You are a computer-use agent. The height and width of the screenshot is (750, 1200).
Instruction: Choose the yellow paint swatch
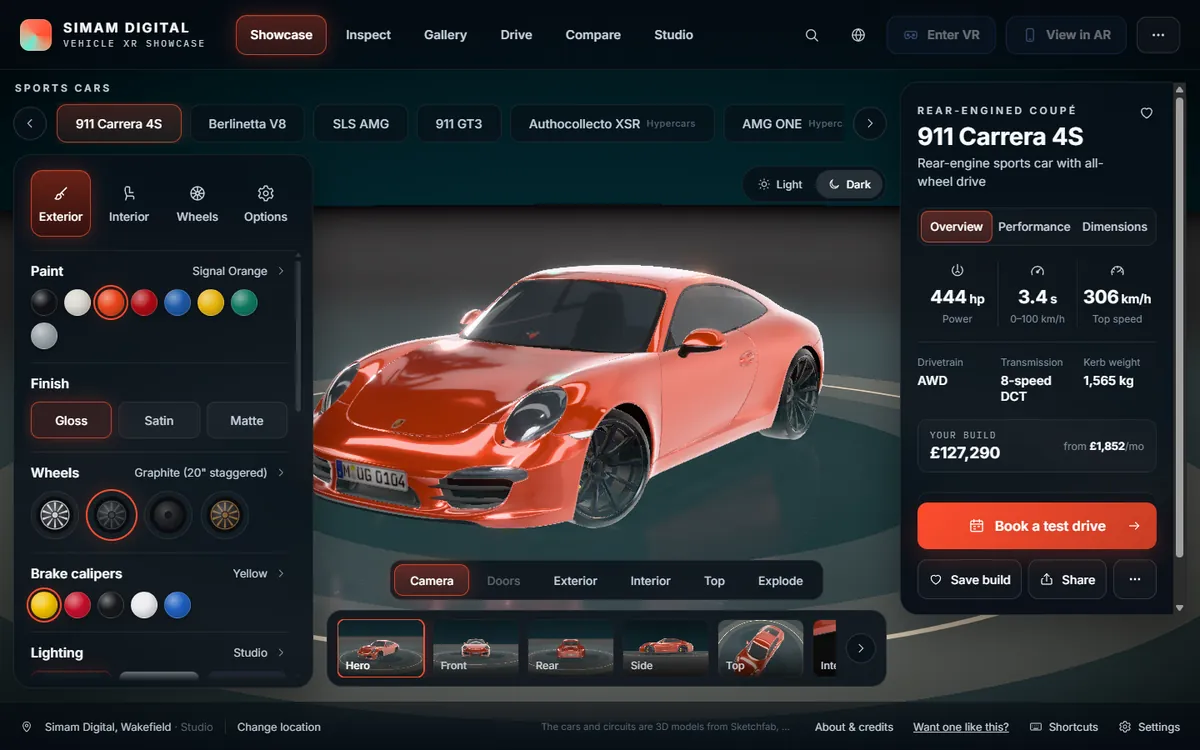210,303
